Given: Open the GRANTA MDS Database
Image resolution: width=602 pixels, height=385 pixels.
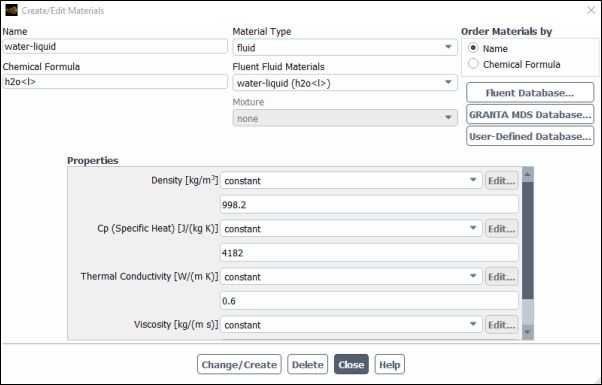Looking at the screenshot, I should pos(530,114).
